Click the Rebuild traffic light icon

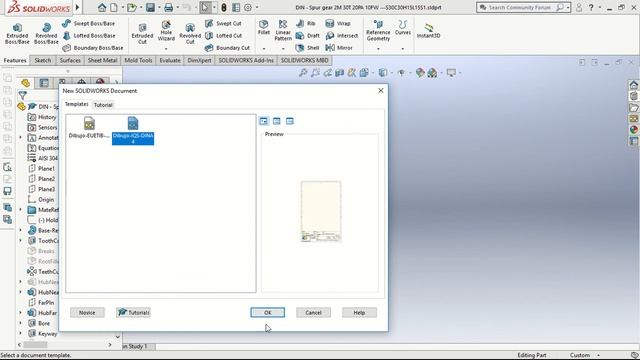click(x=224, y=7)
